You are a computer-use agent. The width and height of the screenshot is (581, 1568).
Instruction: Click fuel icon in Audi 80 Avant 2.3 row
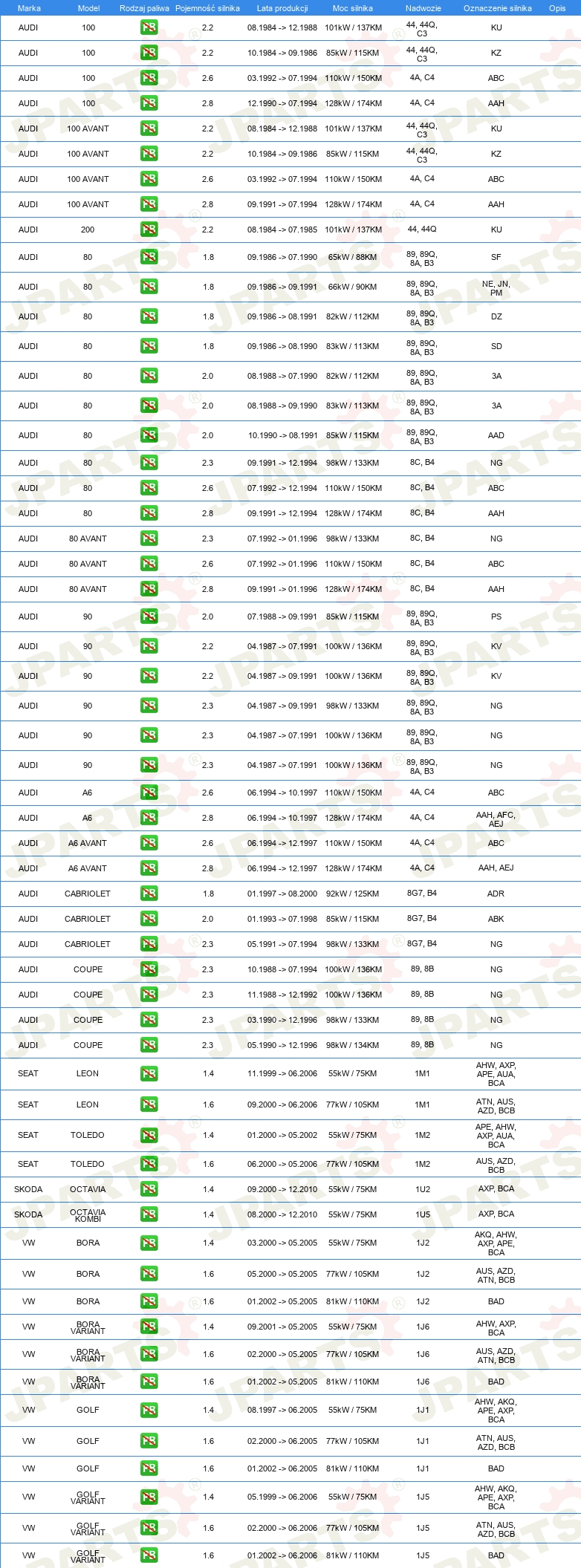tap(149, 539)
